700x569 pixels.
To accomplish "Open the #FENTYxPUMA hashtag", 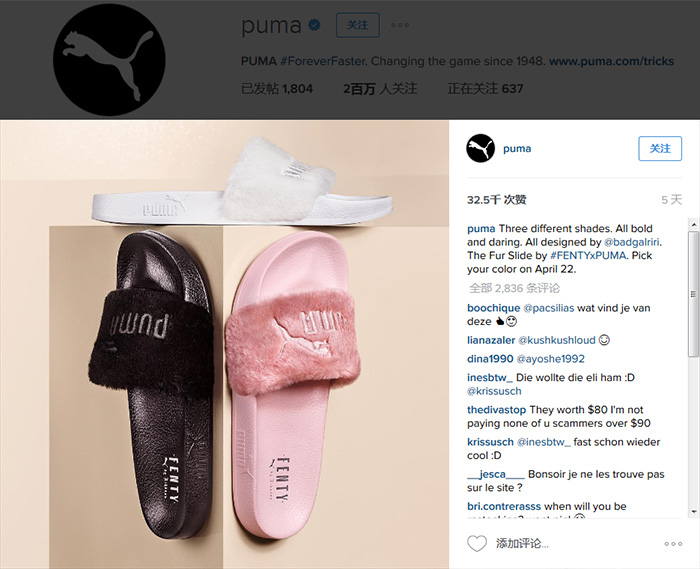I will point(588,255).
